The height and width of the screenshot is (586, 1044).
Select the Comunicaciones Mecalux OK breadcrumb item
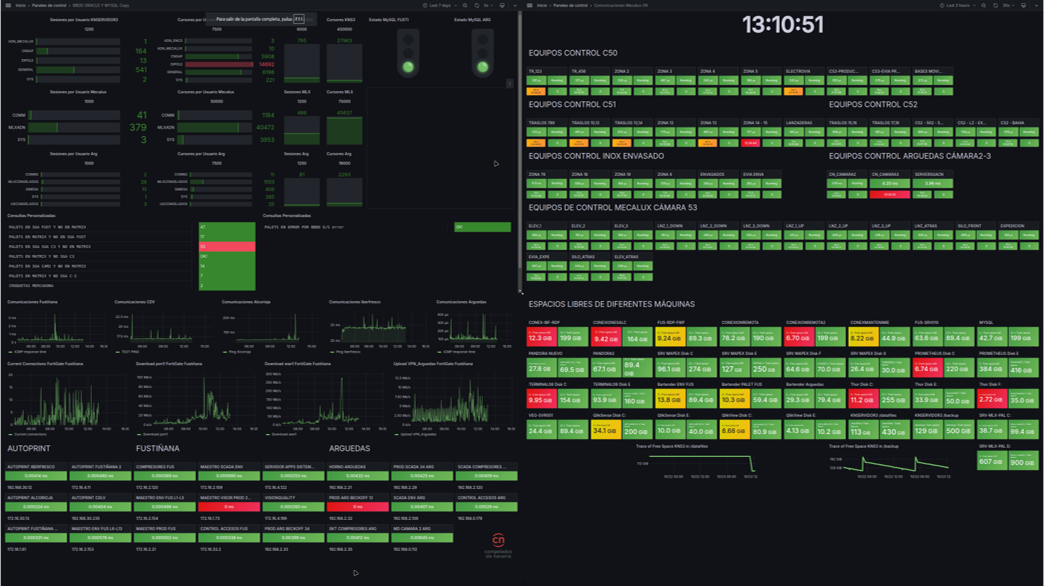click(x=622, y=5)
